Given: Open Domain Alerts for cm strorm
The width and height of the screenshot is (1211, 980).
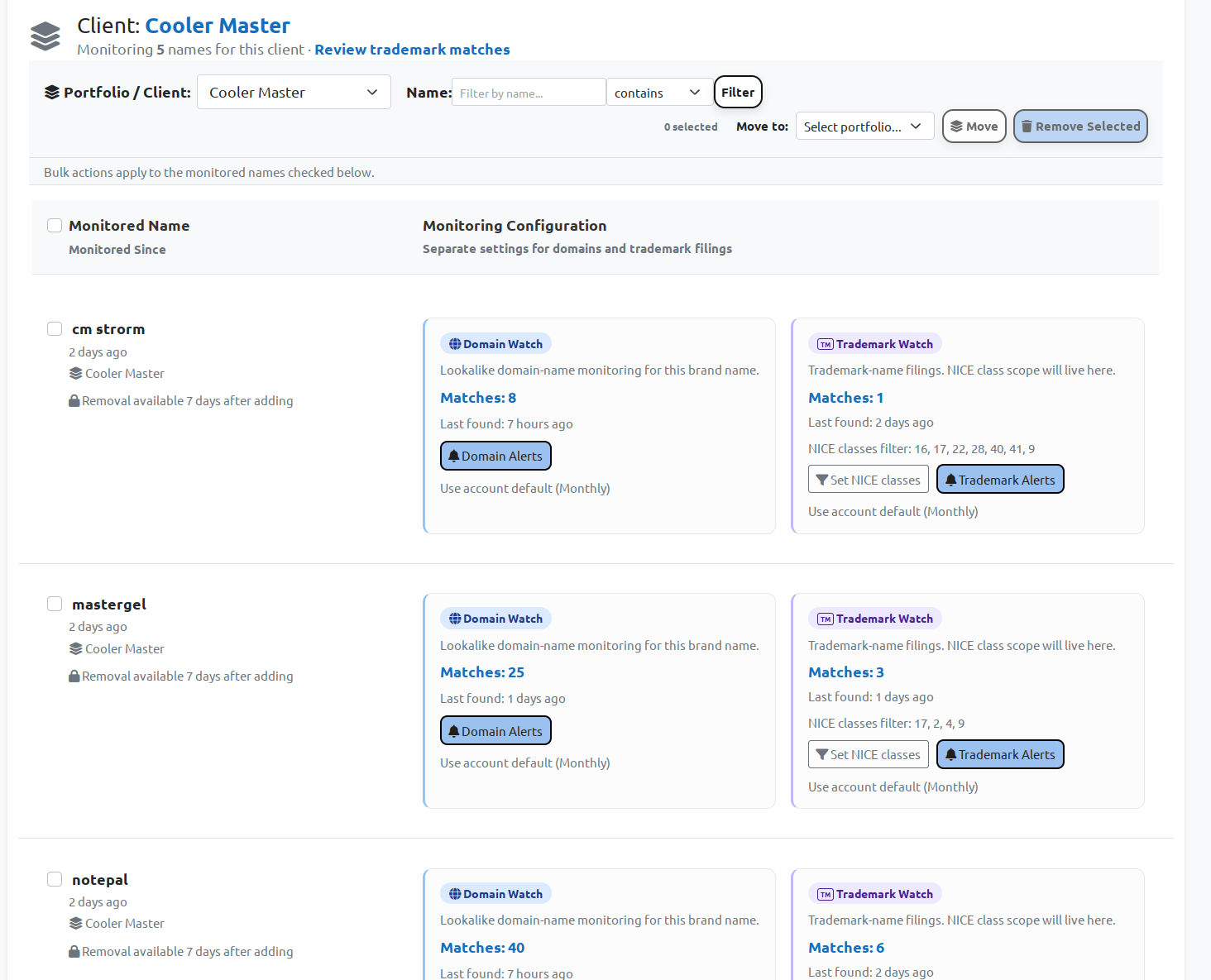Looking at the screenshot, I should [x=495, y=456].
